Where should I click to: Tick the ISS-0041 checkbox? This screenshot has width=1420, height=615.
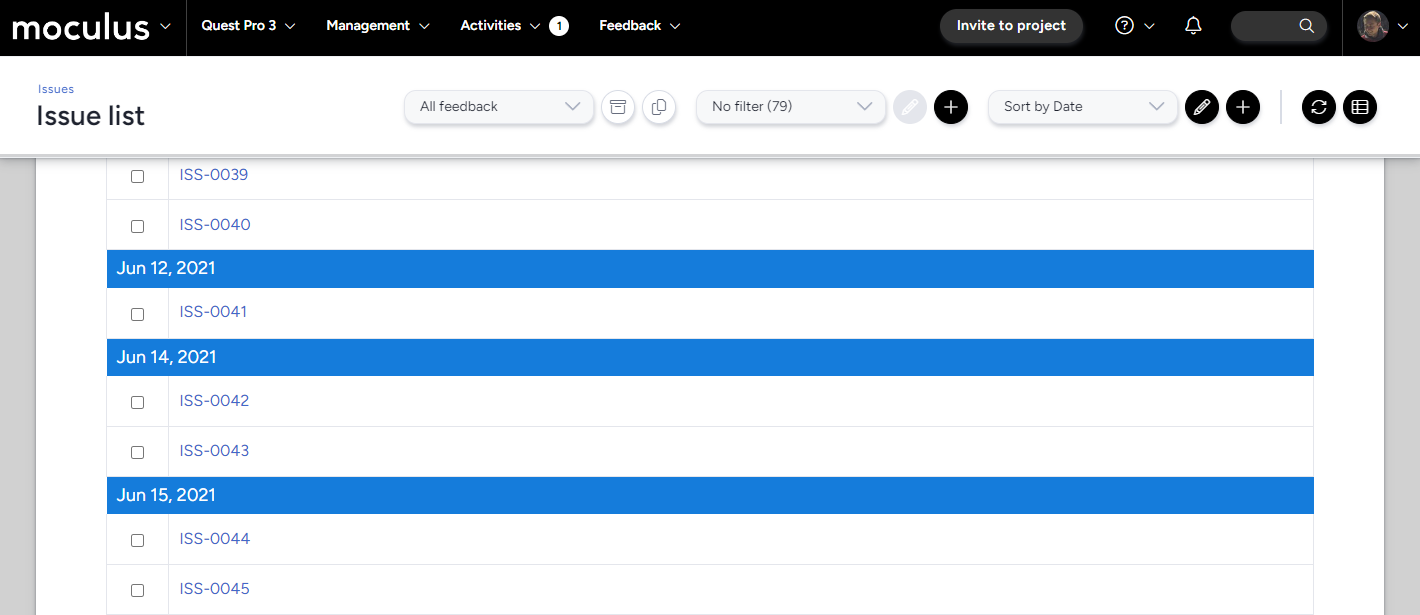pyautogui.click(x=138, y=314)
